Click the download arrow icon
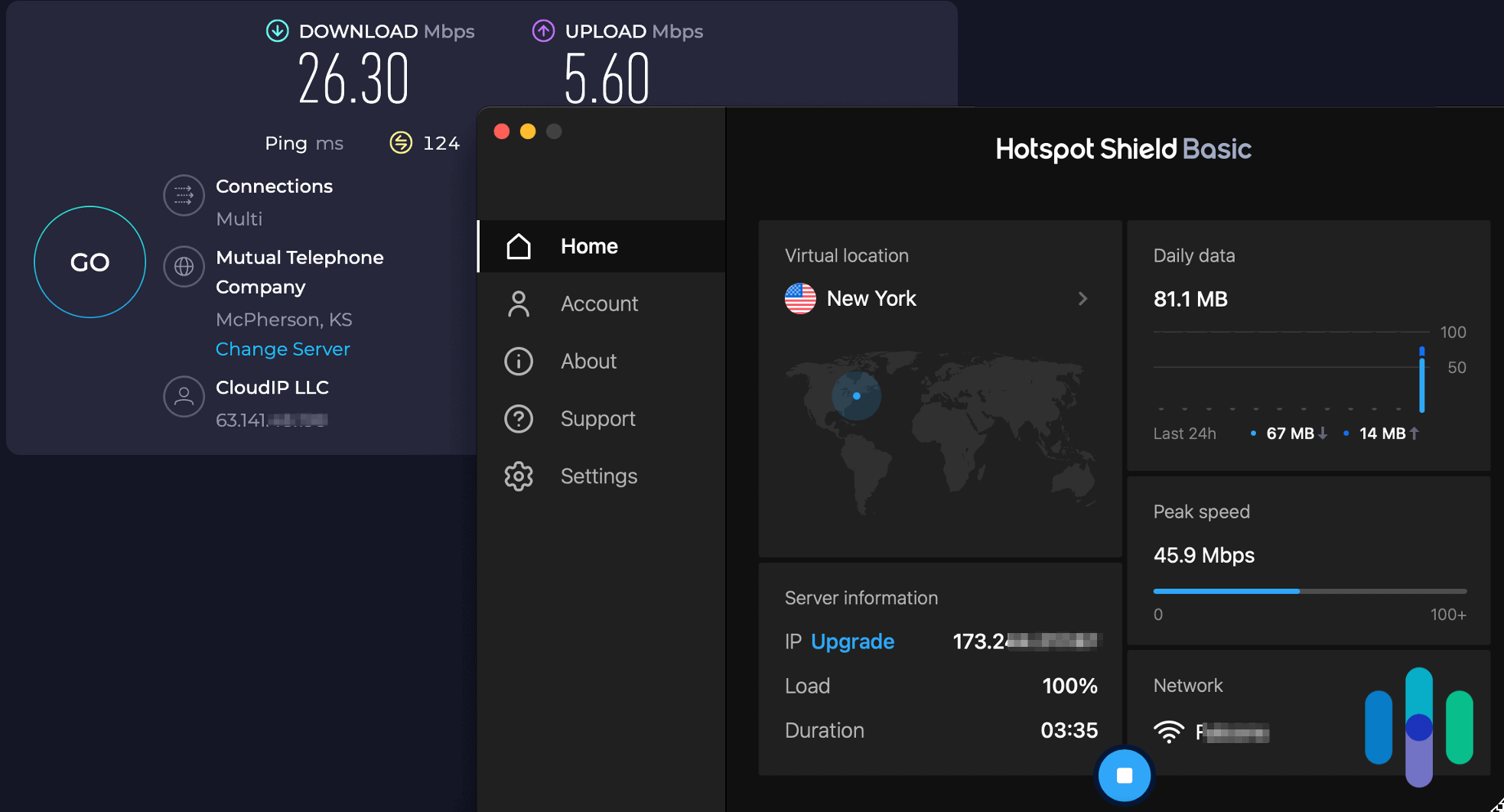Image resolution: width=1504 pixels, height=812 pixels. coord(276,31)
